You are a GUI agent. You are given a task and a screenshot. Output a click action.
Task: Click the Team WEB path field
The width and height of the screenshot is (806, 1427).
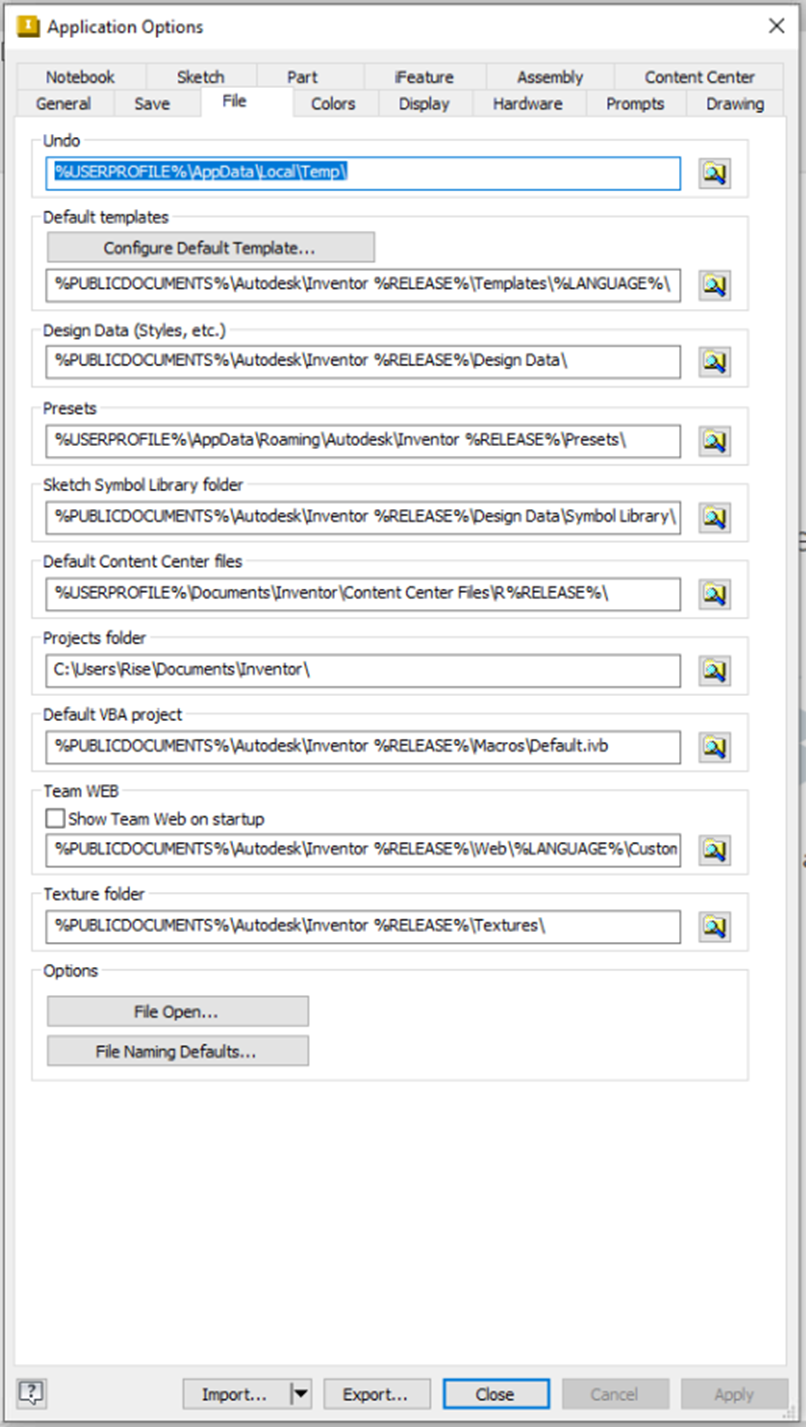tap(363, 849)
